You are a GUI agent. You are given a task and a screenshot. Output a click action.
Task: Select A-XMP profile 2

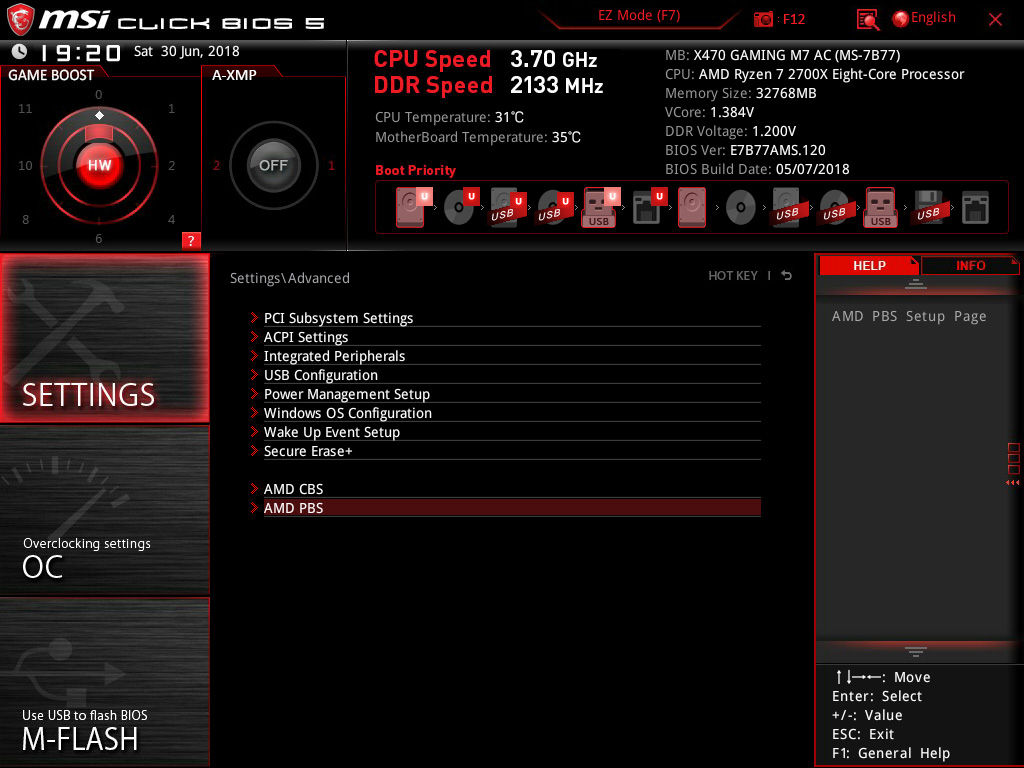click(216, 165)
